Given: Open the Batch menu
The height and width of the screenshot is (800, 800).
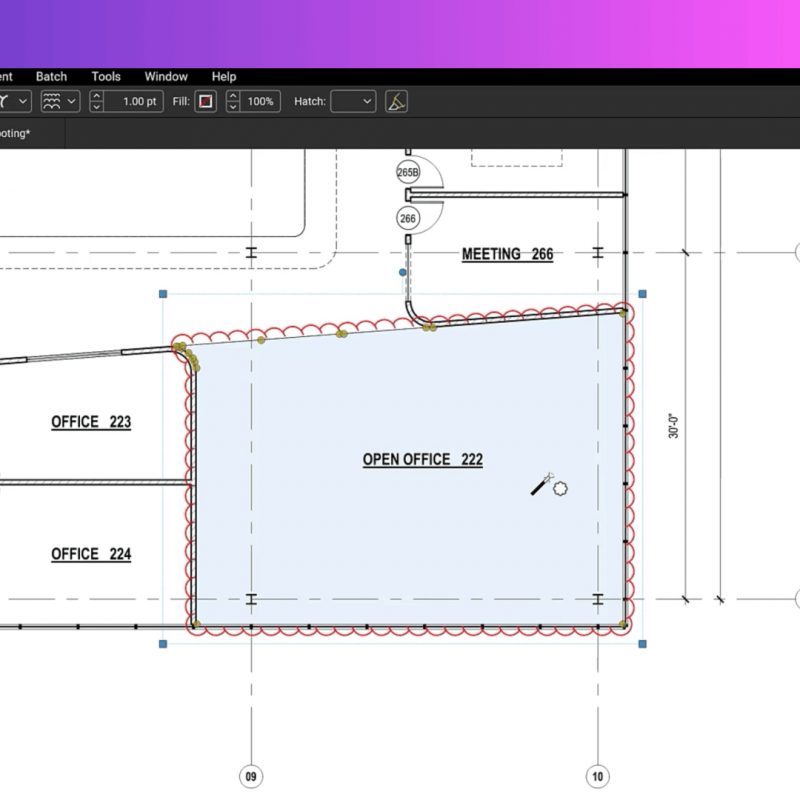Looking at the screenshot, I should coord(51,77).
